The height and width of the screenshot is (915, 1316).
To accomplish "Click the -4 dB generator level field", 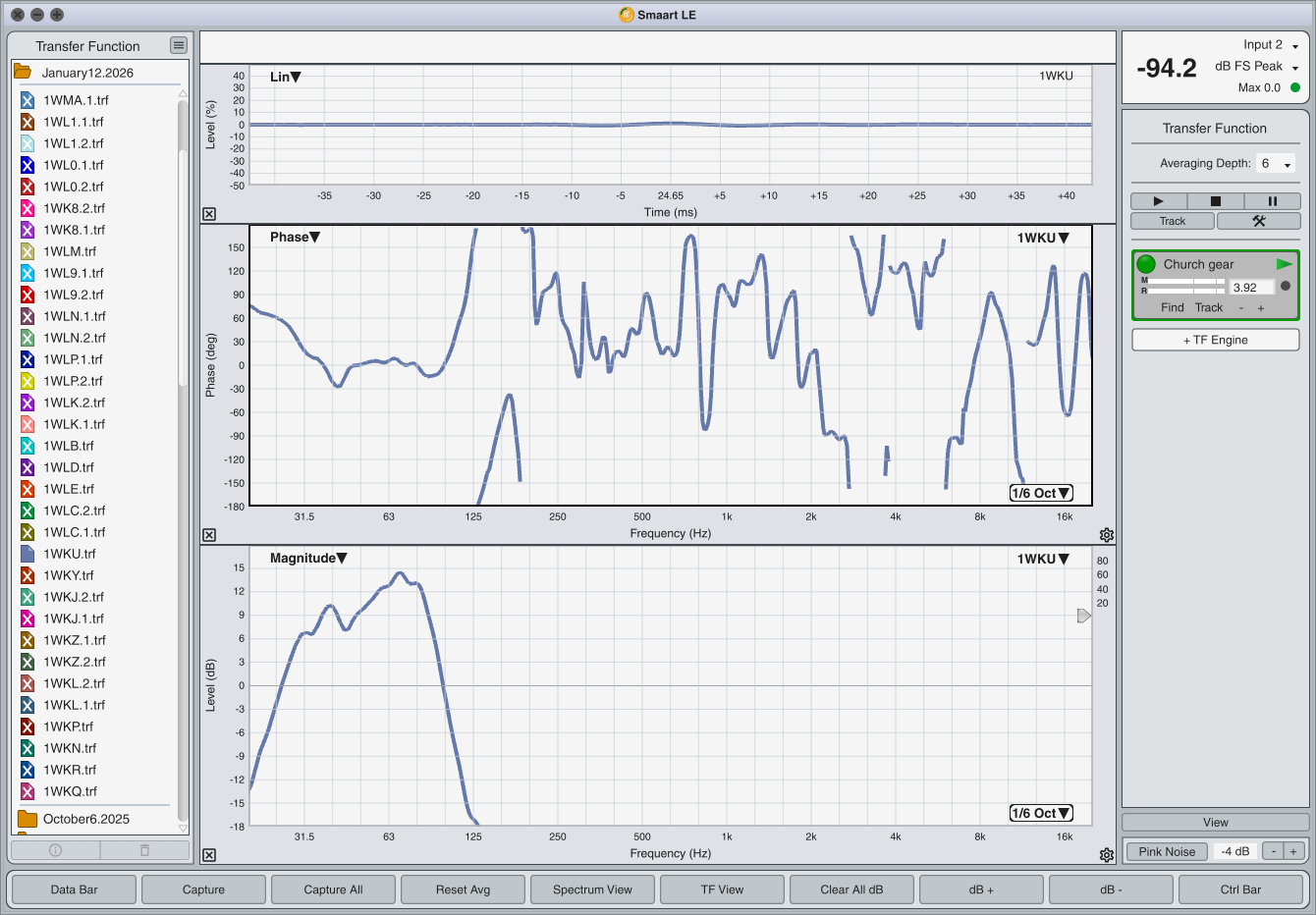I will pyautogui.click(x=1235, y=851).
